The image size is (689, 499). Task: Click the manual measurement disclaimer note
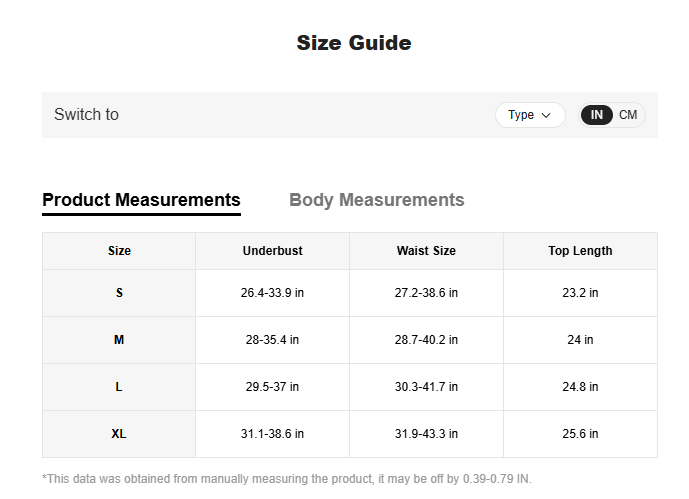click(300, 479)
